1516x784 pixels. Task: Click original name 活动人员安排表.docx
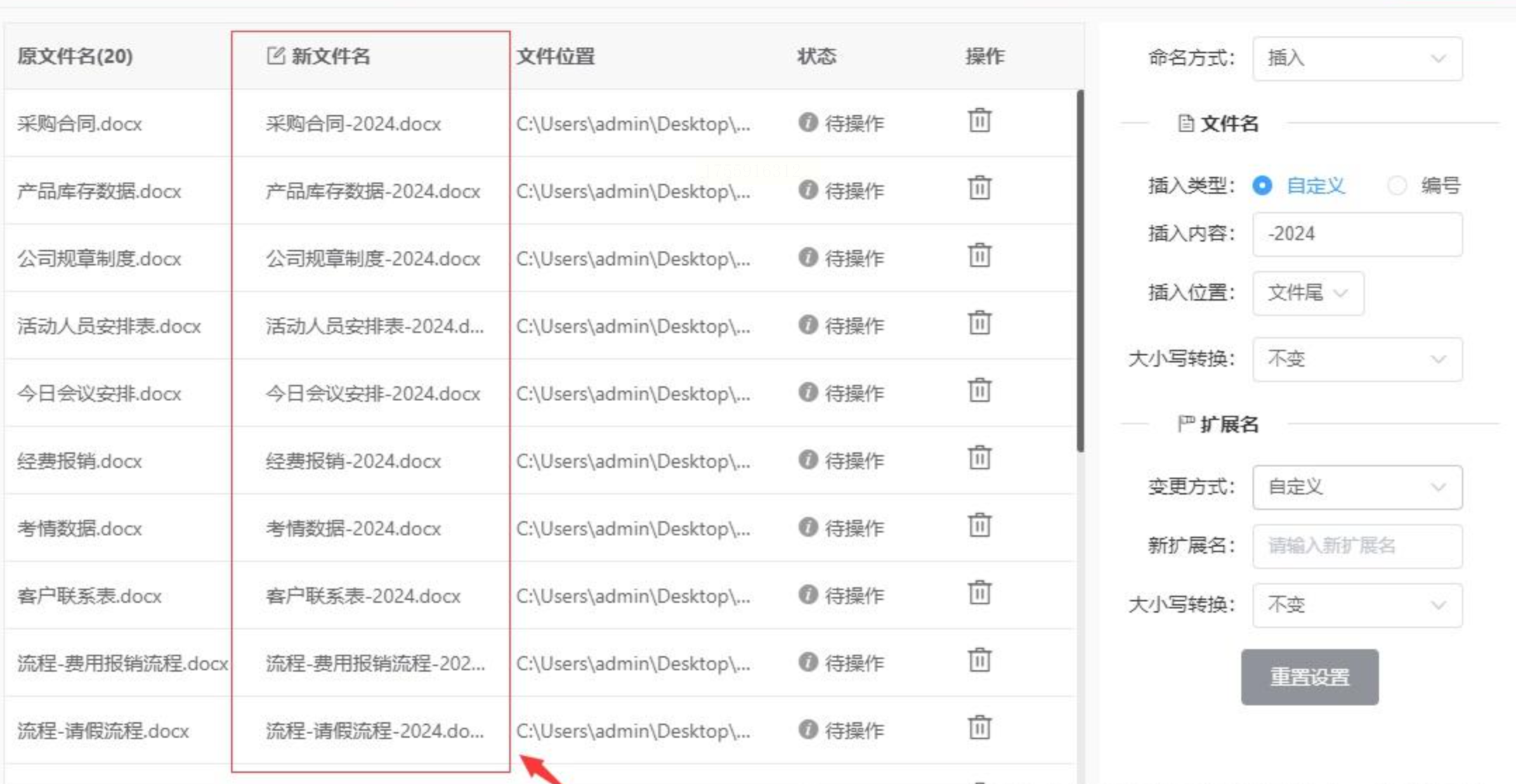(109, 326)
